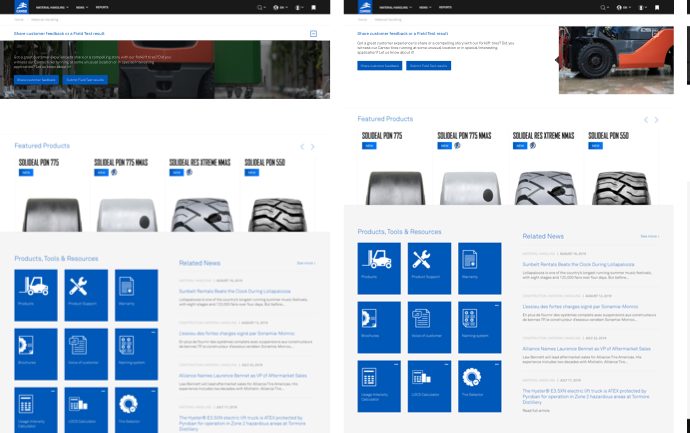Open Alliance Names Laurence Bennet headline in right mockup
The width and height of the screenshot is (690, 433).
coord(587,349)
